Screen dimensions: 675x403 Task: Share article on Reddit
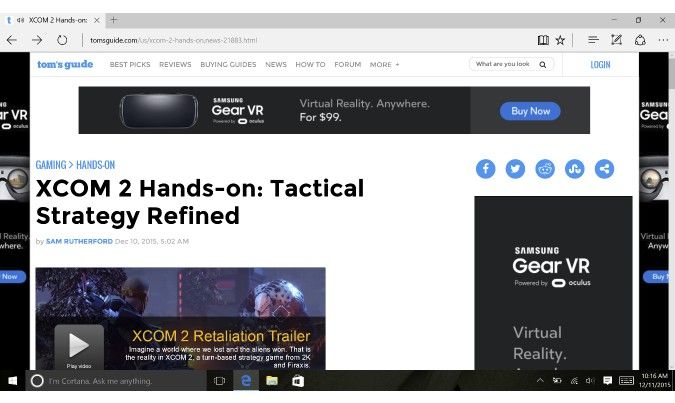coord(545,168)
